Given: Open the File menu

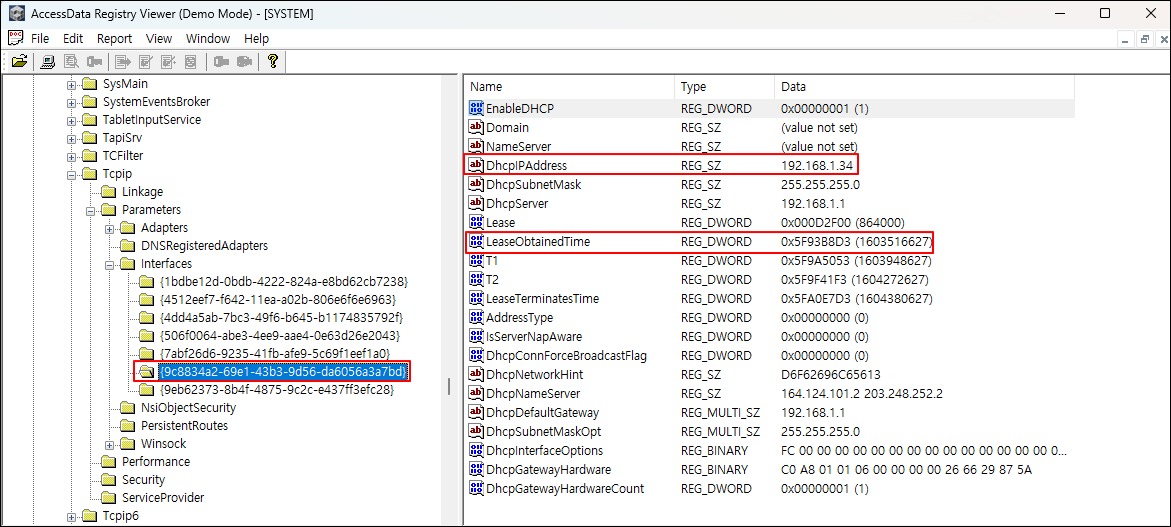Looking at the screenshot, I should [40, 38].
